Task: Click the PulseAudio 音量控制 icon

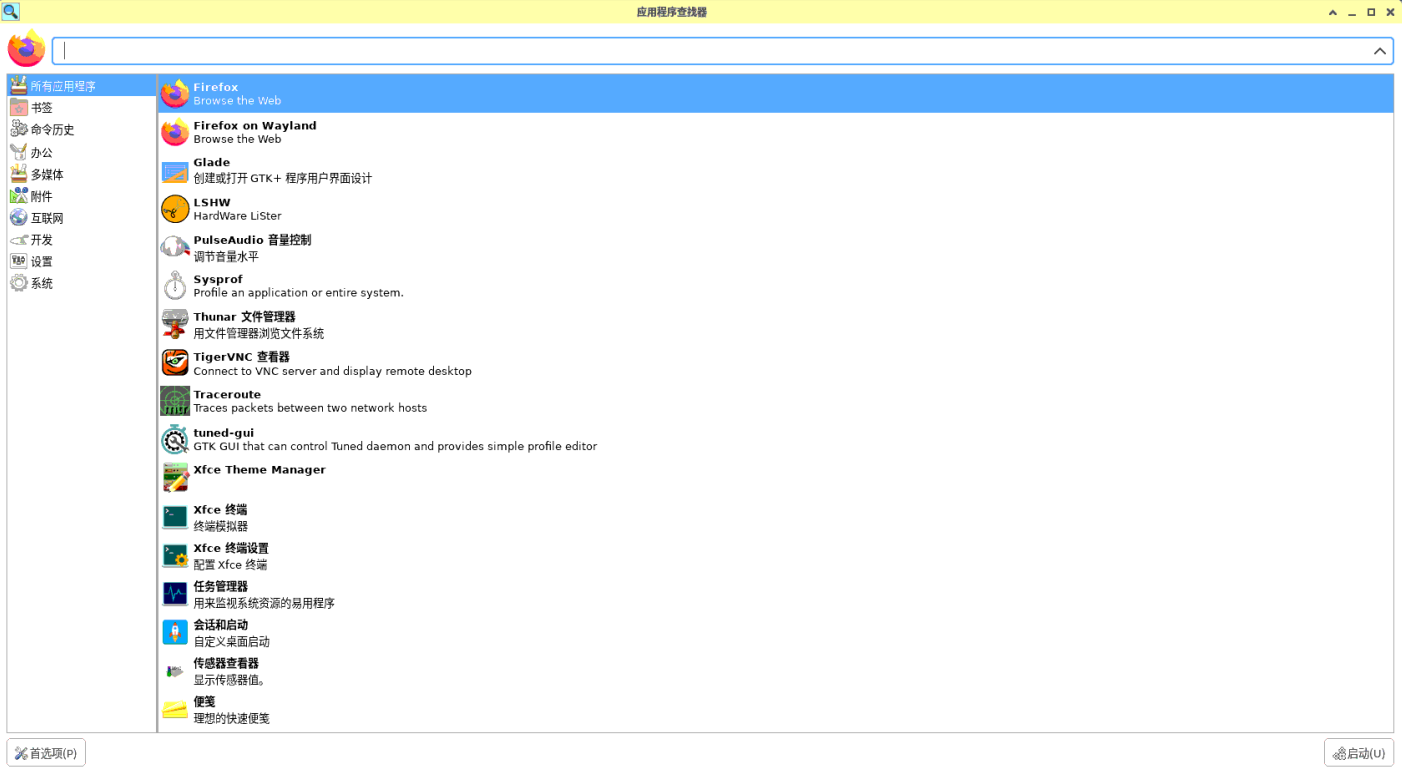Action: pyautogui.click(x=175, y=247)
